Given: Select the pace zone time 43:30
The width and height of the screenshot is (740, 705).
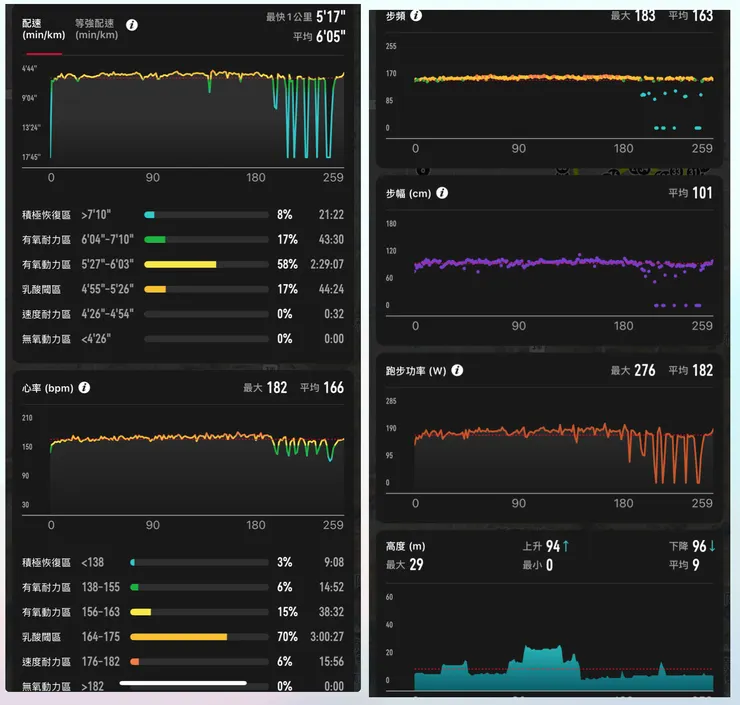Looking at the screenshot, I should (331, 239).
